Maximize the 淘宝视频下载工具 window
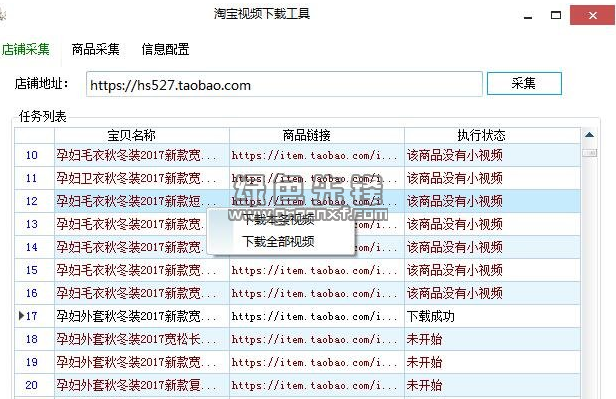The width and height of the screenshot is (616, 399). (556, 15)
